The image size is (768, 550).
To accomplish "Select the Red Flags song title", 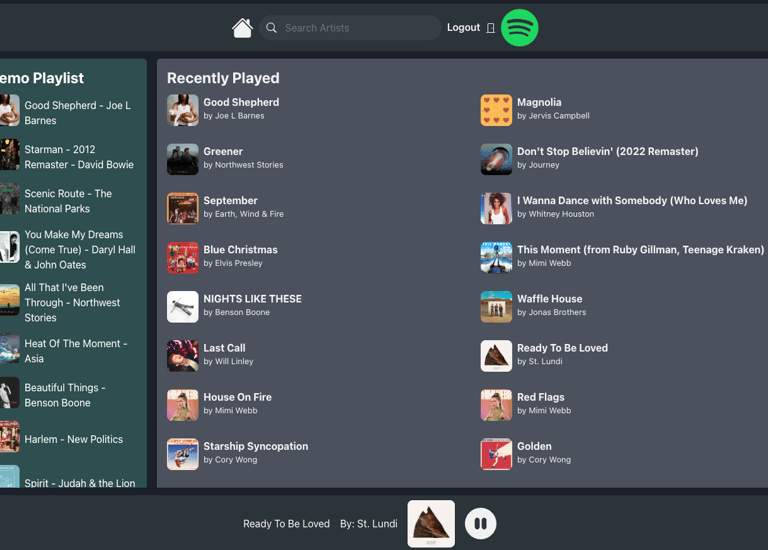I will [541, 397].
